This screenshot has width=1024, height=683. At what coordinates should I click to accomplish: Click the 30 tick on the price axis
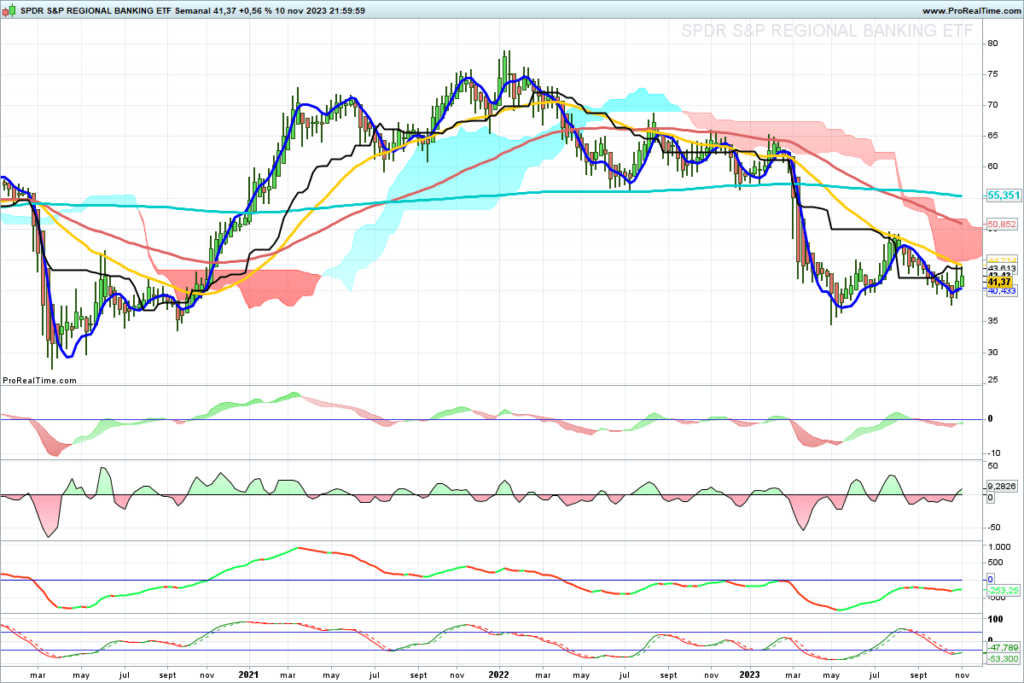point(993,353)
